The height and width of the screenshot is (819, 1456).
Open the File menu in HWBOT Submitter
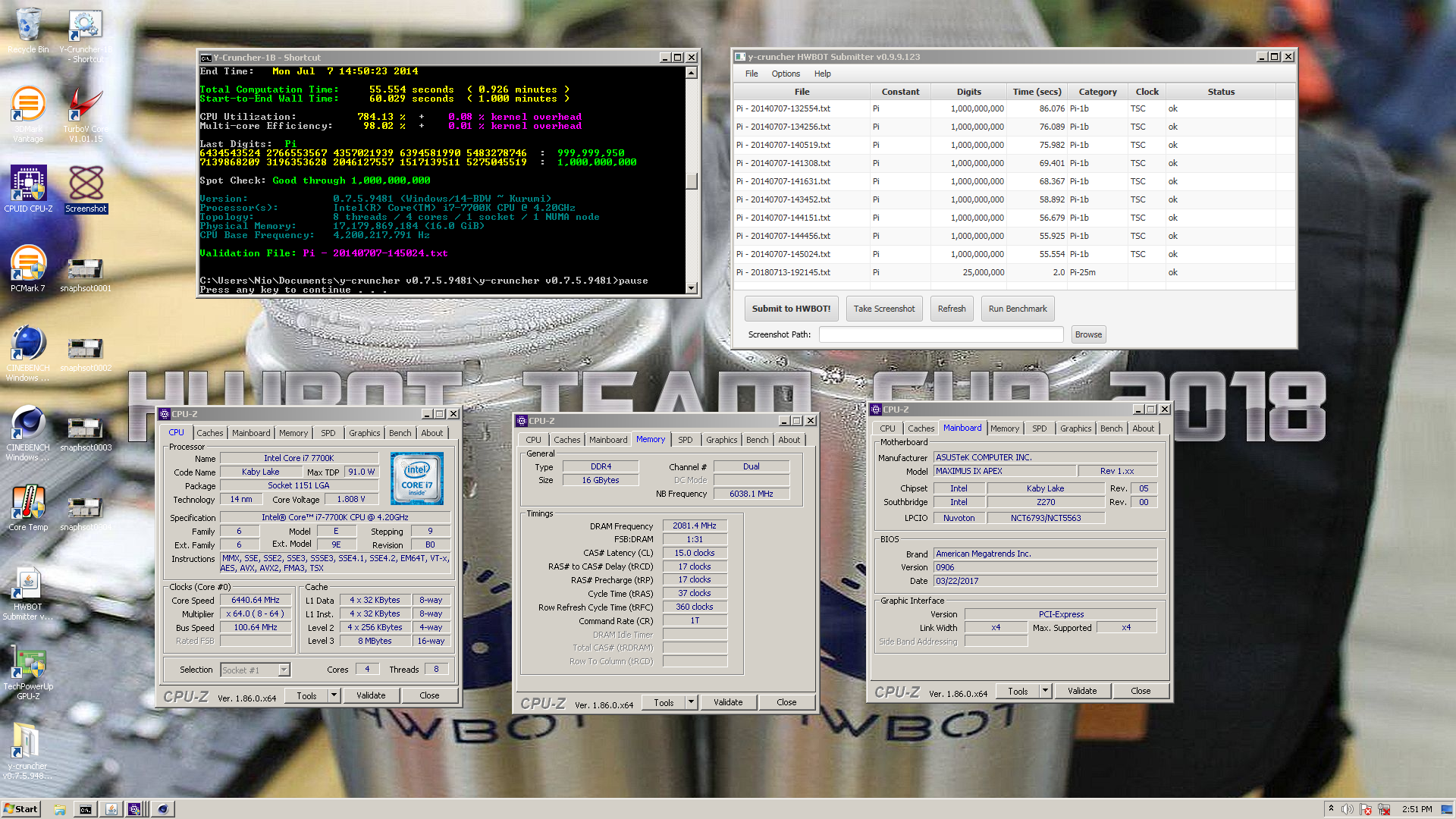coord(752,74)
